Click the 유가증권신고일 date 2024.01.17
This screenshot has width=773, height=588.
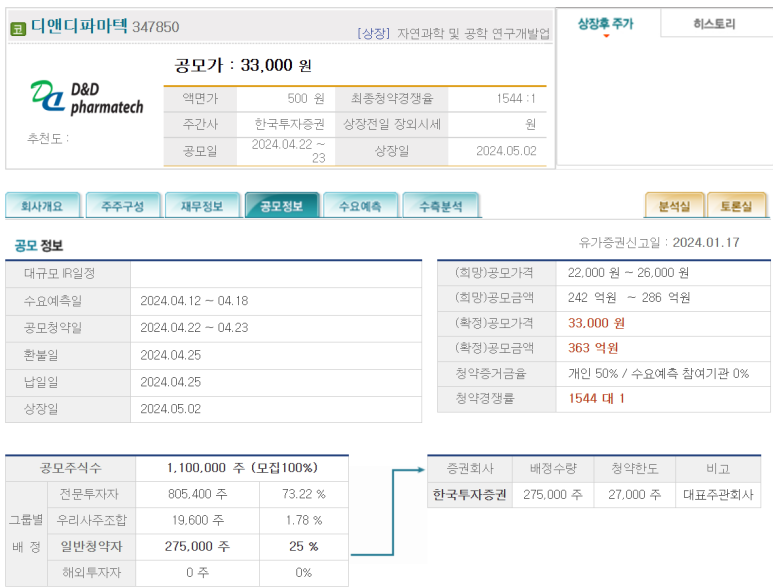point(706,242)
